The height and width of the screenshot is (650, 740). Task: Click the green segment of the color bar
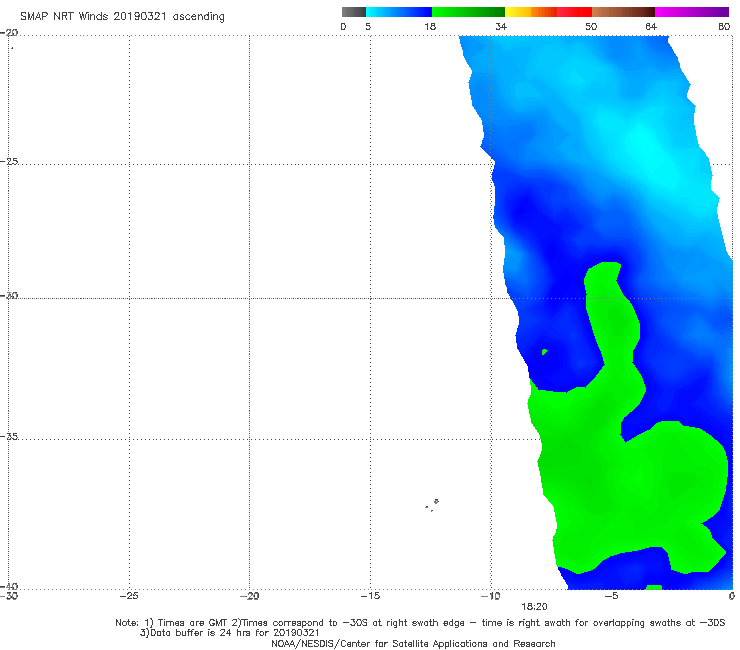[468, 12]
